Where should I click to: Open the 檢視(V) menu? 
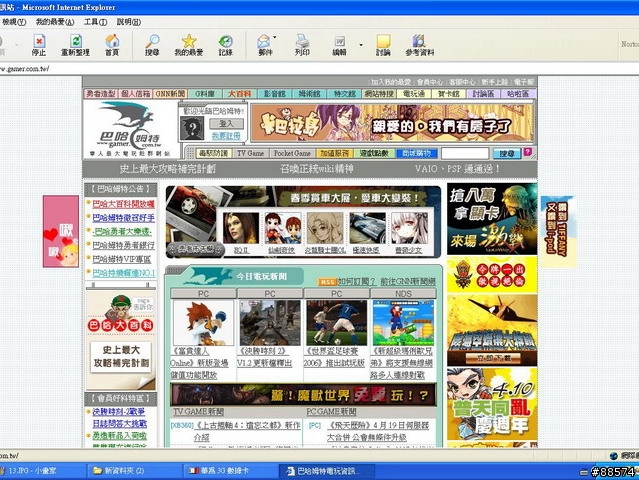14,22
